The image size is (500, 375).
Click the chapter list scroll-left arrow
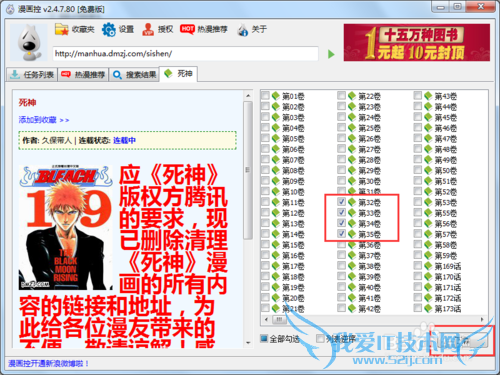(x=266, y=319)
